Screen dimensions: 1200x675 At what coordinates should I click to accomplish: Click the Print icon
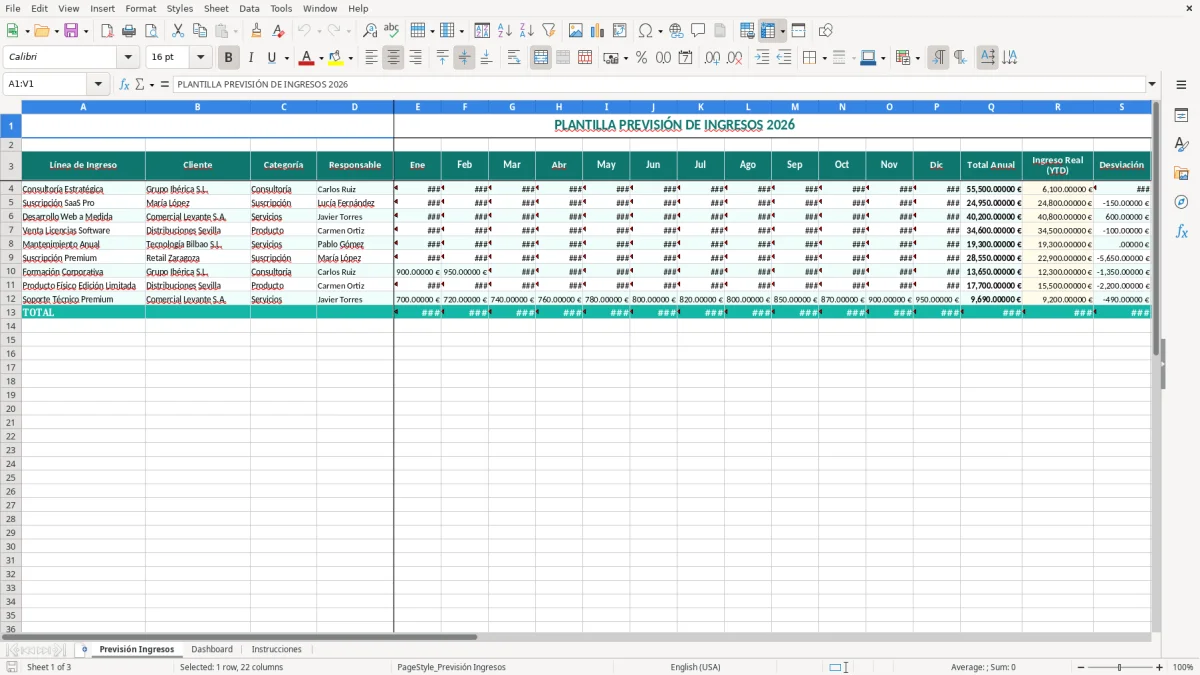click(129, 31)
